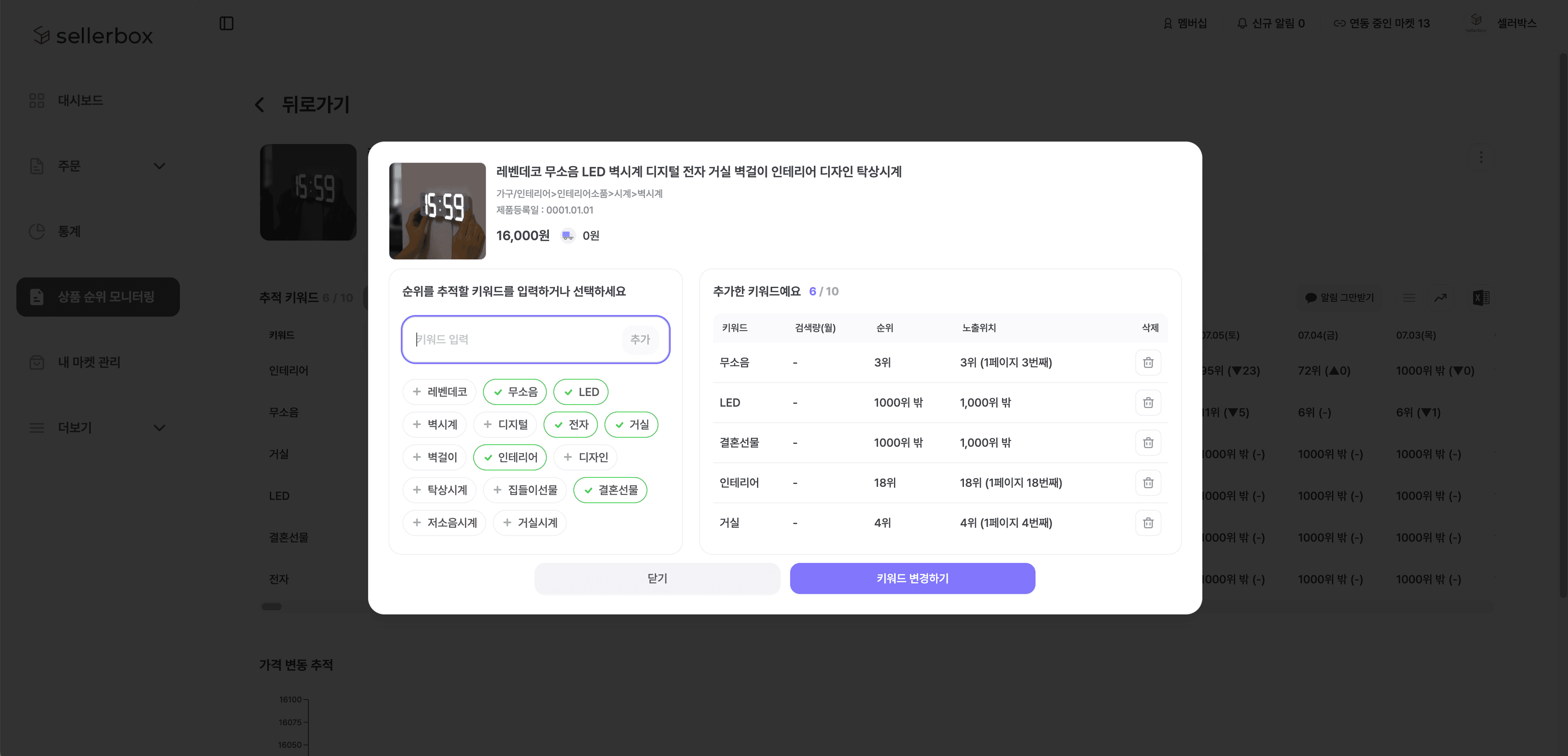Screen dimensions: 1568x756
Task: Add the 탁상시계 keyword chip
Action: (439, 490)
